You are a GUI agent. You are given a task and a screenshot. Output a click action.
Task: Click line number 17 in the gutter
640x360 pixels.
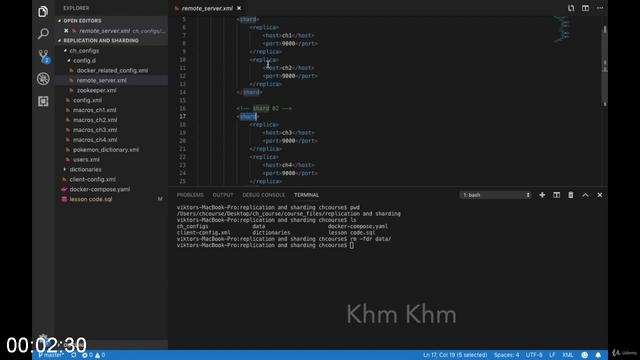coord(182,116)
